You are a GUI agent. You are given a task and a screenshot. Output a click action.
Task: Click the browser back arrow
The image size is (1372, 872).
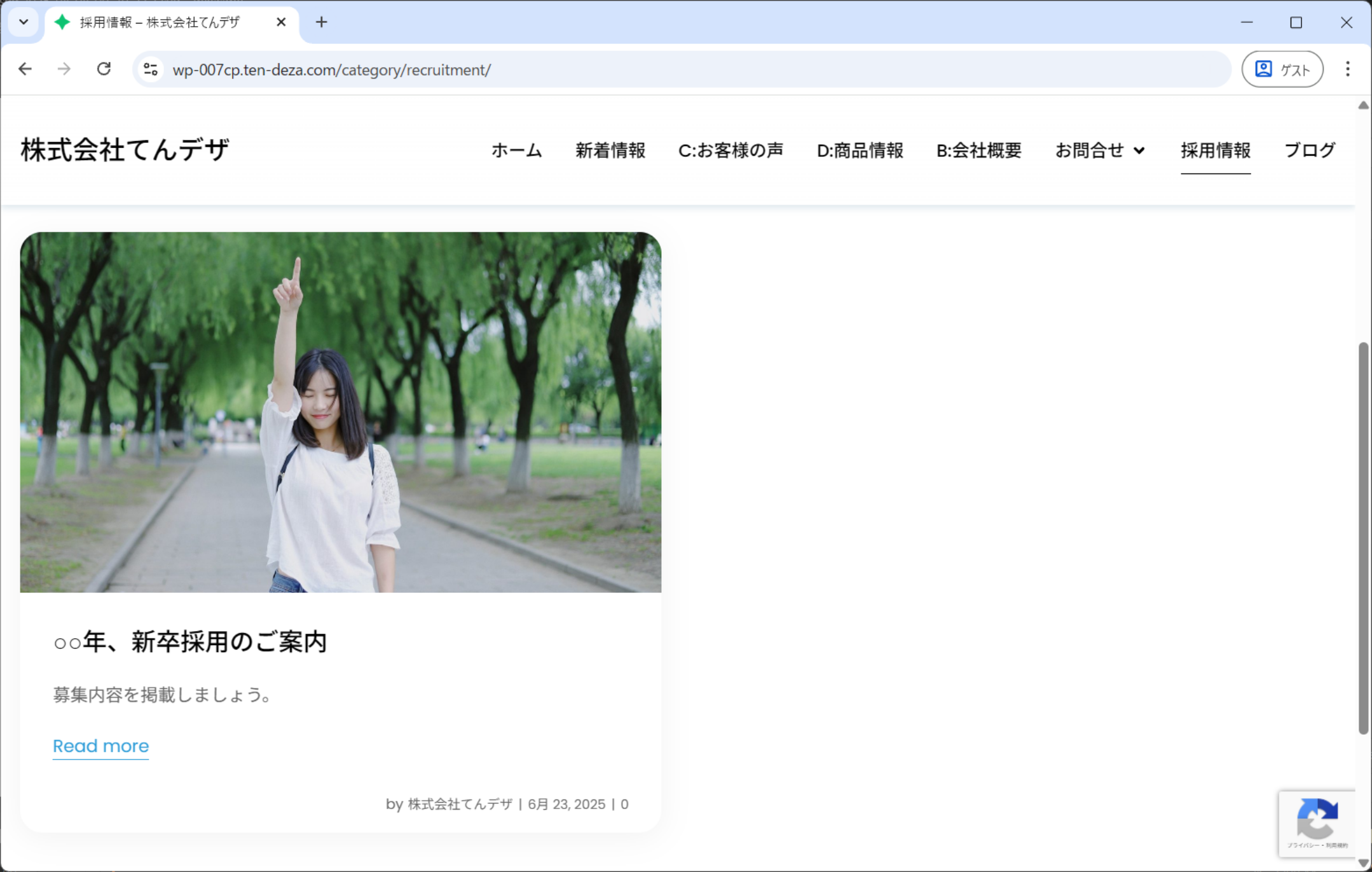[x=25, y=69]
